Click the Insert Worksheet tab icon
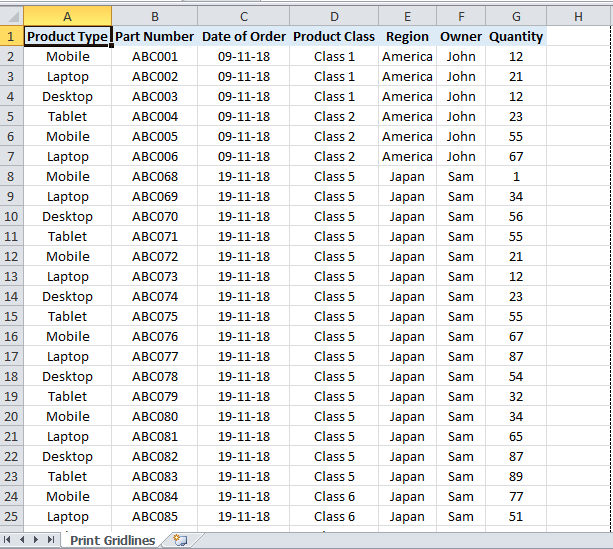 point(180,540)
